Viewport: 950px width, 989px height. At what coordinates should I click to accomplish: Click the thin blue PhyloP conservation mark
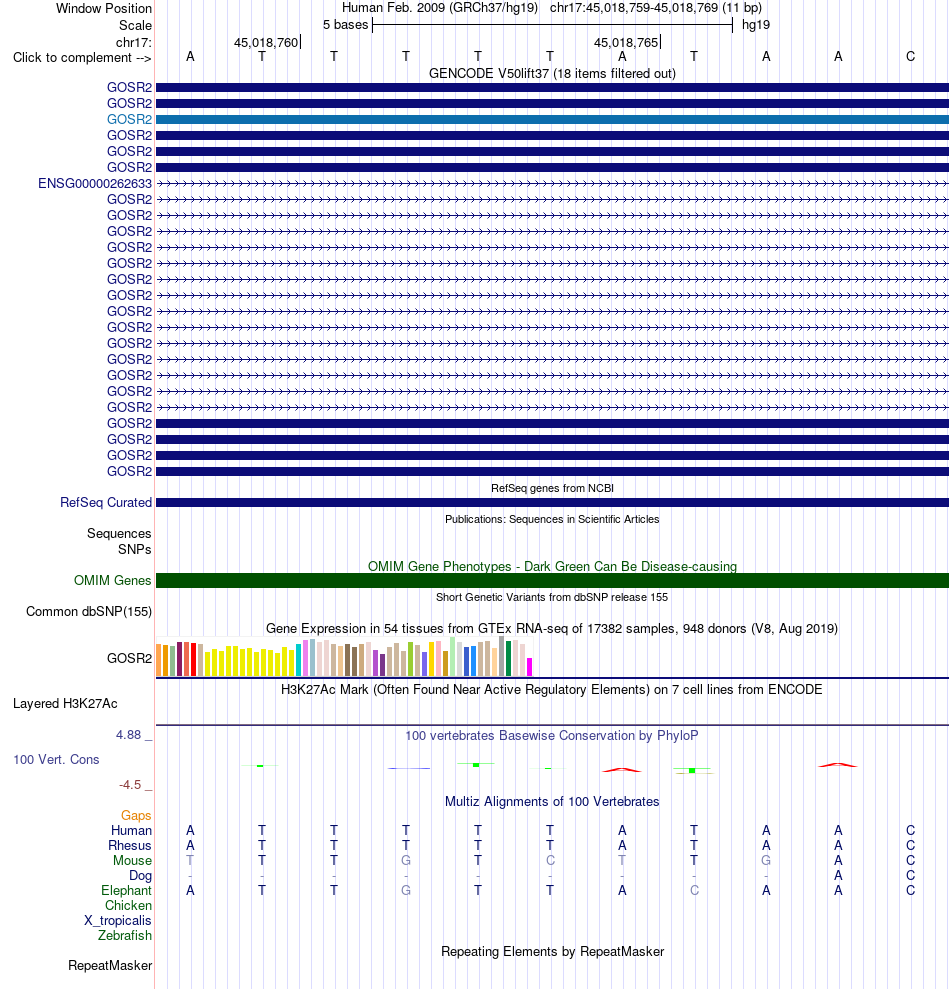click(409, 768)
